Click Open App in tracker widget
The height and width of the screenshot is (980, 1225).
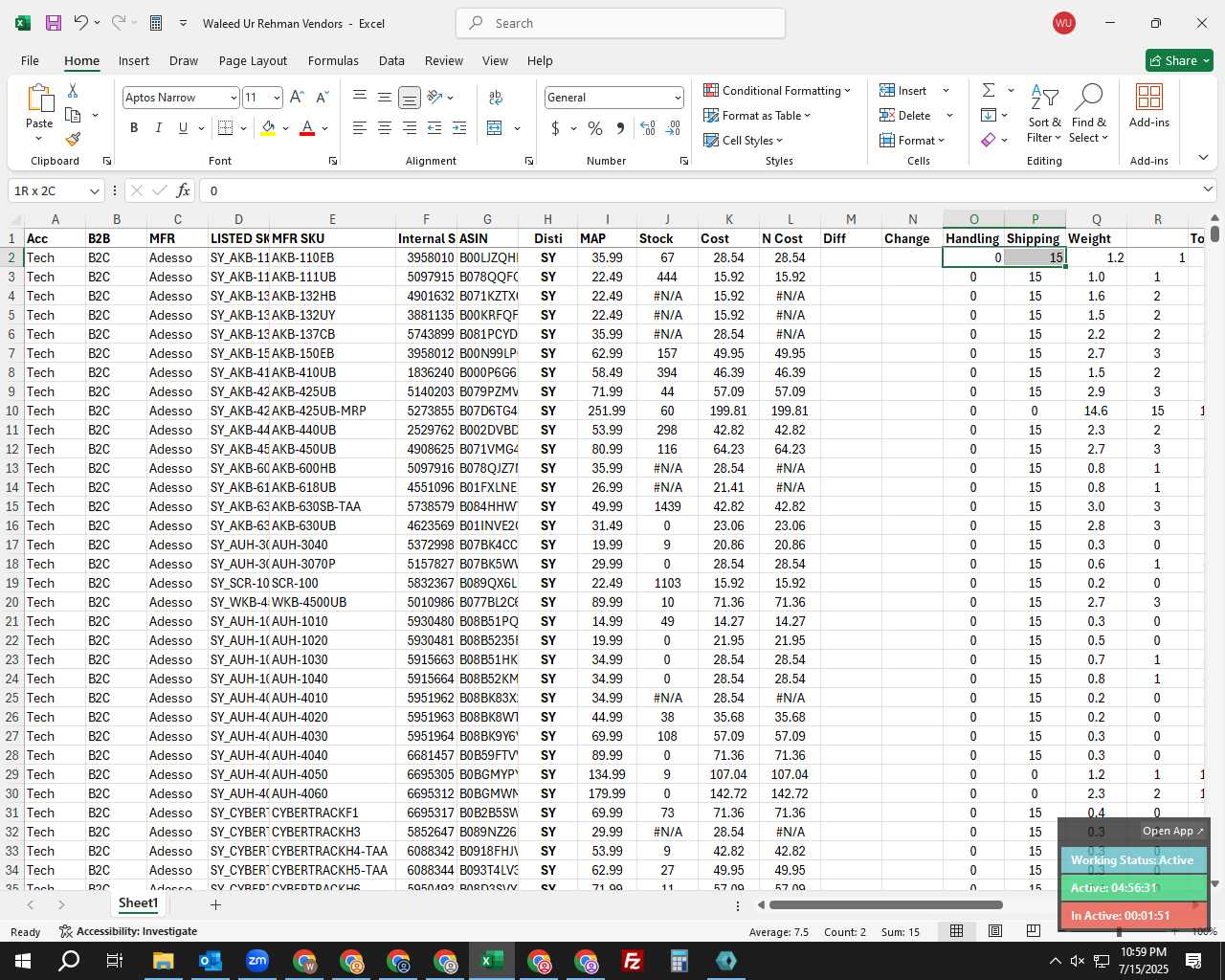click(x=1172, y=831)
